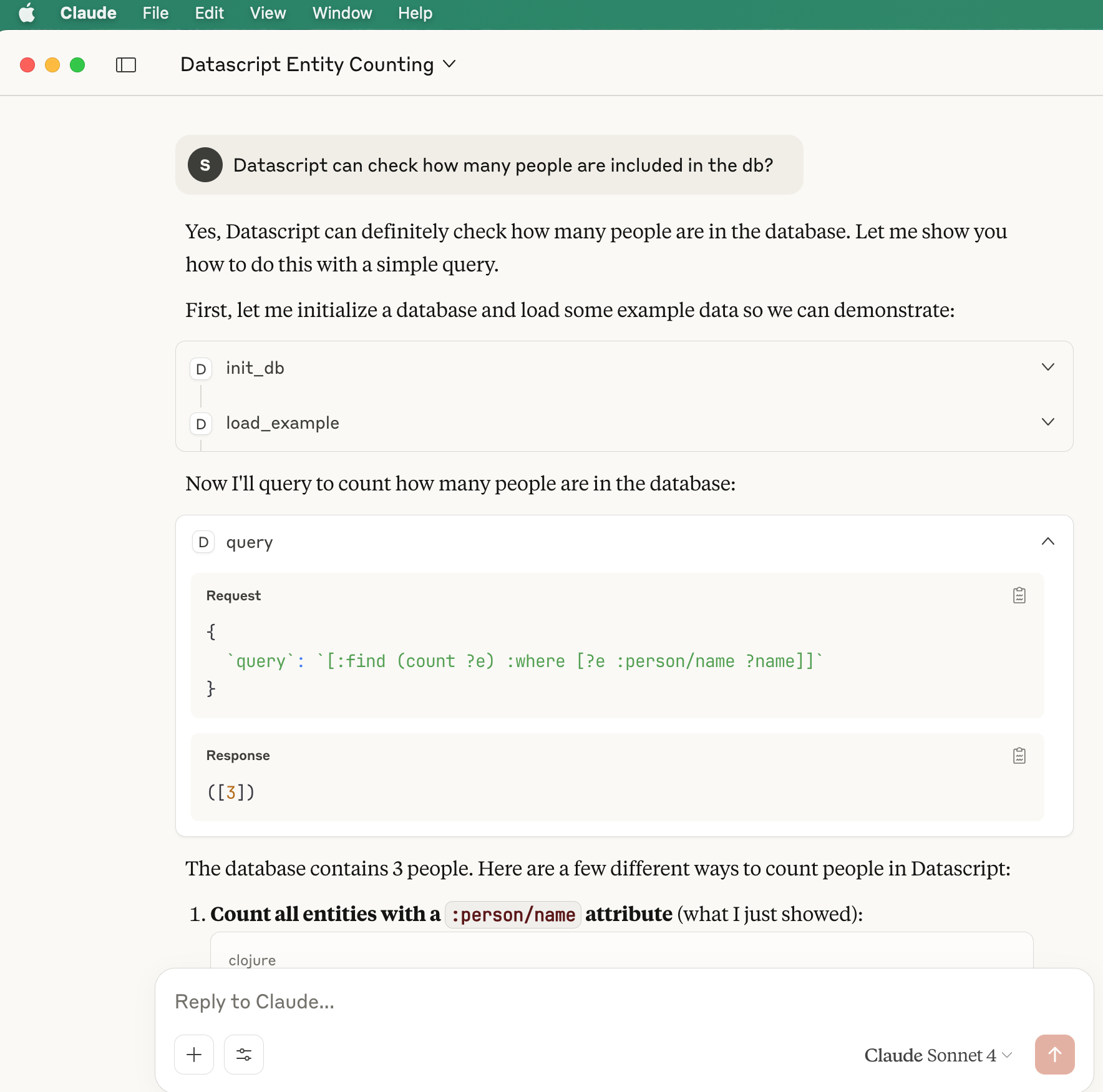
Task: Click the load_example tool label
Action: click(x=283, y=423)
